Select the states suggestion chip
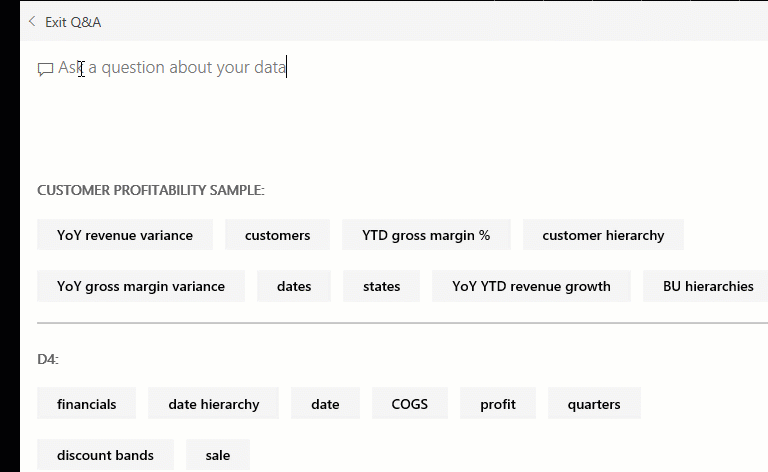768x472 pixels. [x=382, y=286]
